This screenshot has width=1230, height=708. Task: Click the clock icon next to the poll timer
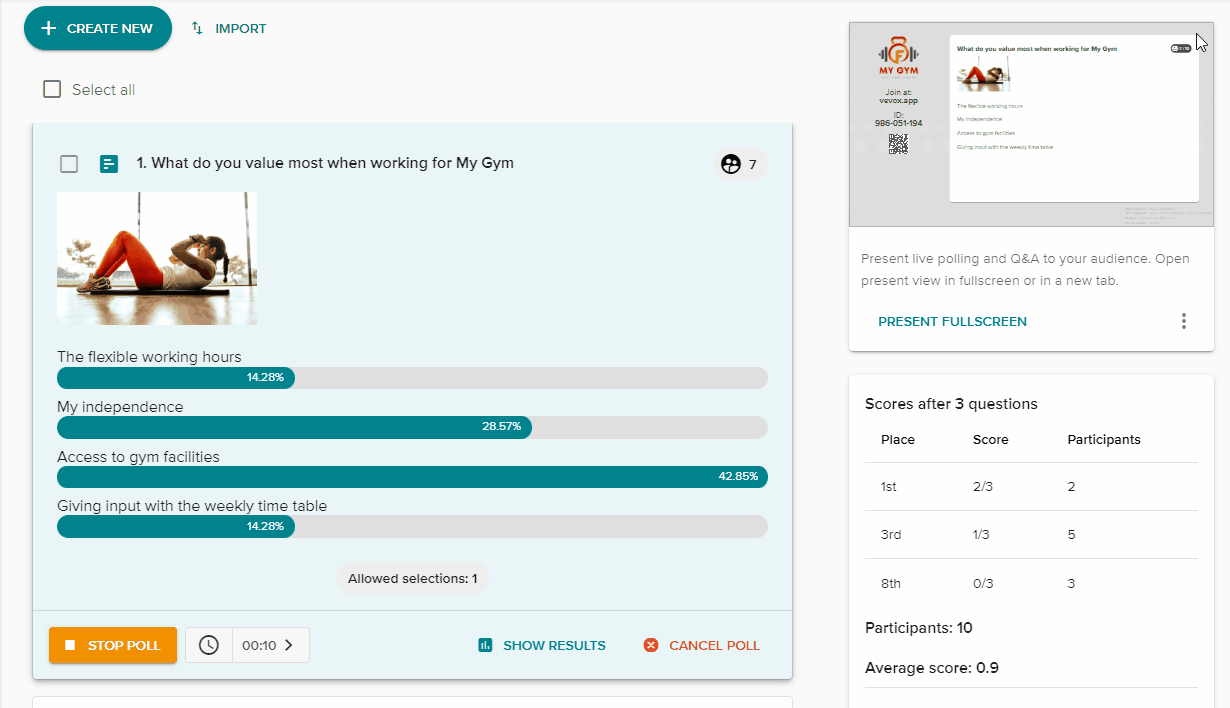[x=208, y=644]
